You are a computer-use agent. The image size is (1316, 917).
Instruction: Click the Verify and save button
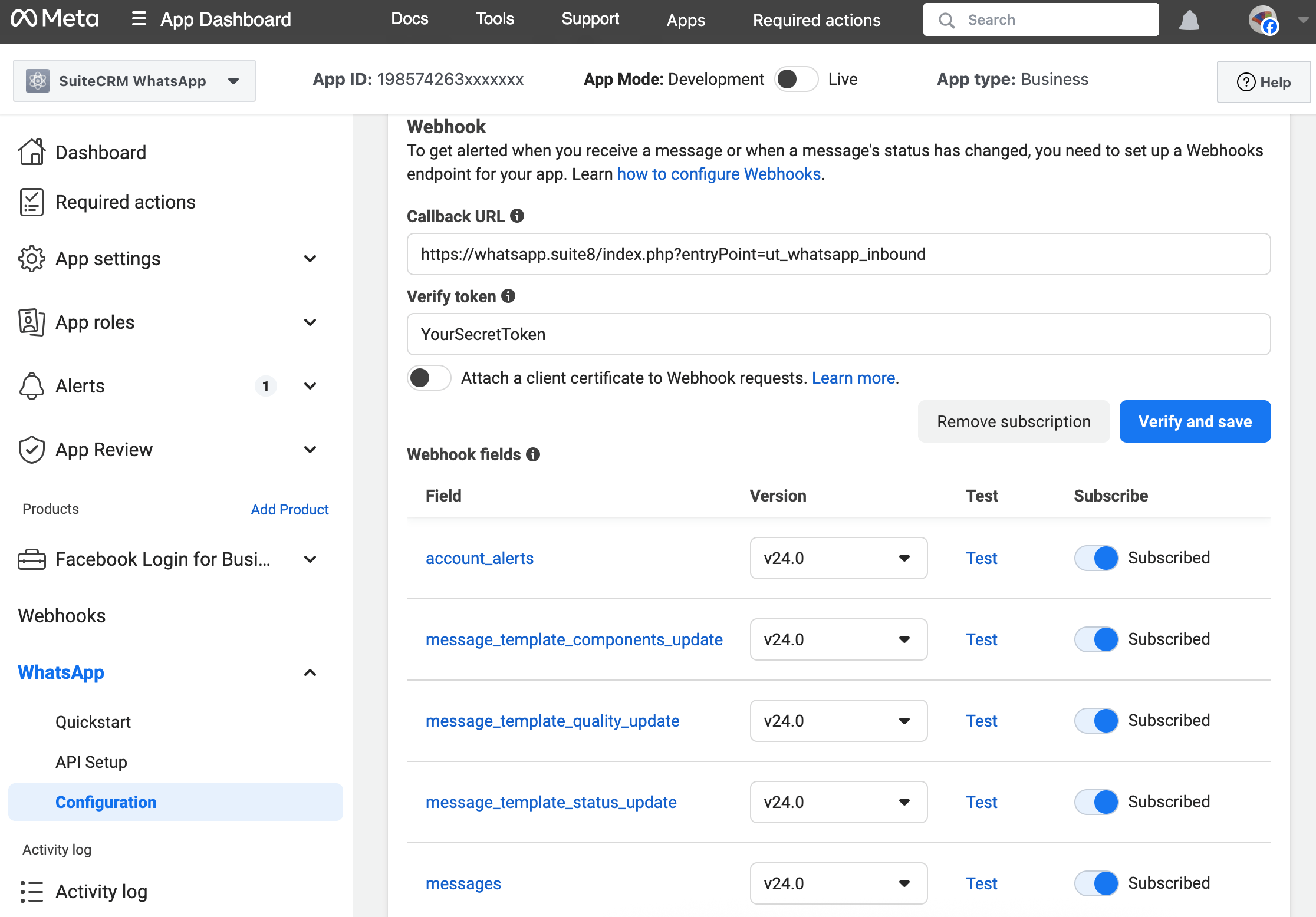(x=1195, y=421)
